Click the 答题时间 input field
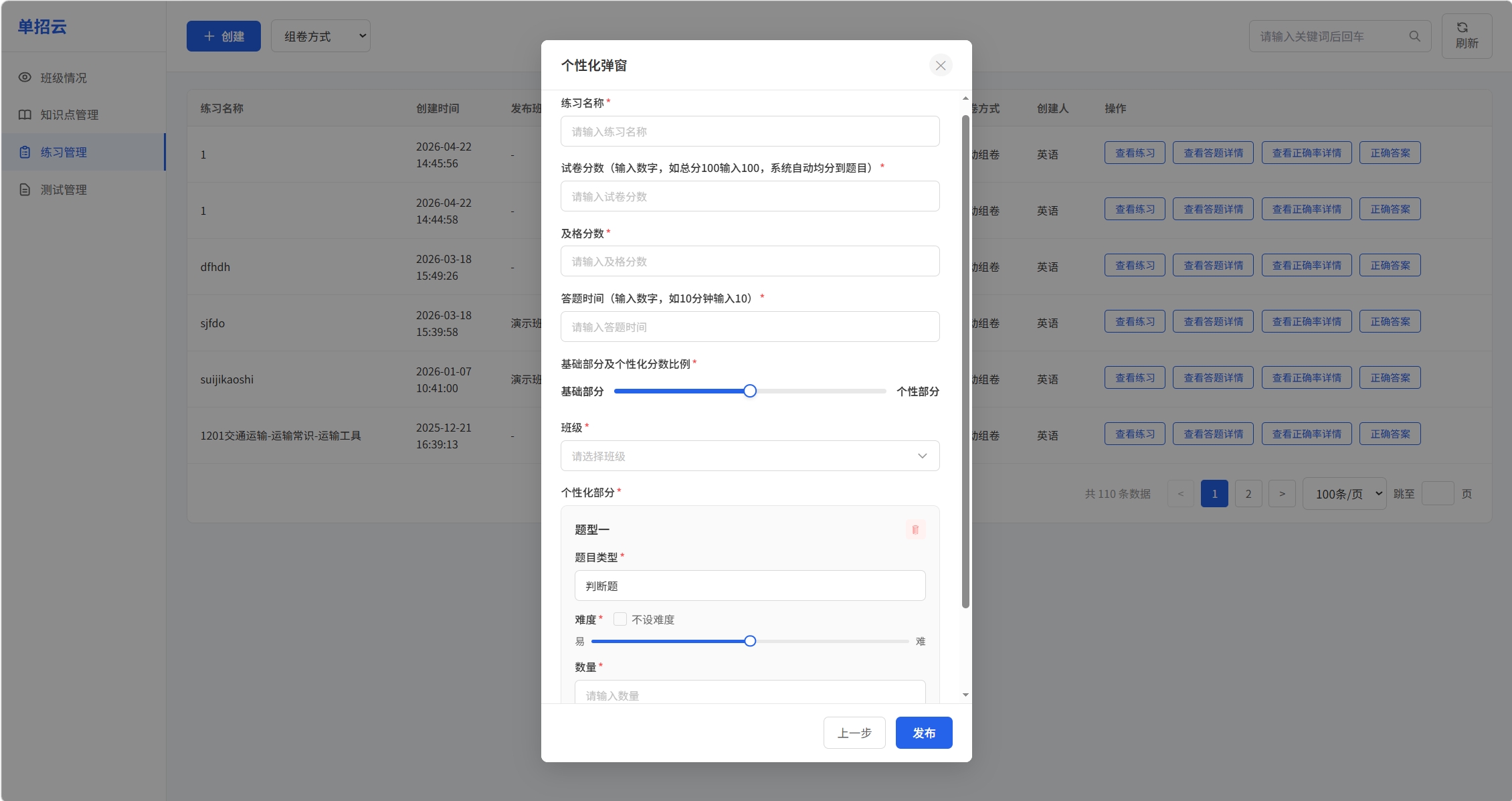 [x=750, y=327]
